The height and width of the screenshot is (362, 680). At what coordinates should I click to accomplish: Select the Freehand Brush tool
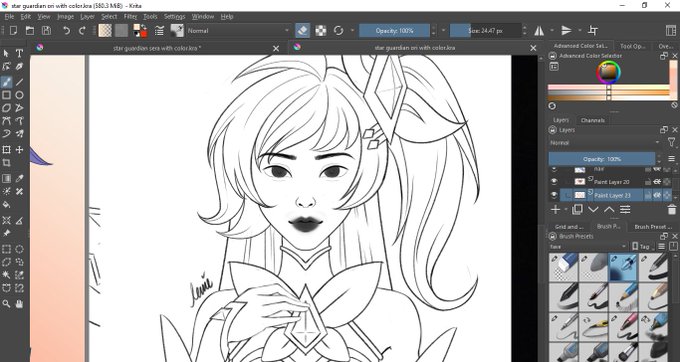(7, 82)
